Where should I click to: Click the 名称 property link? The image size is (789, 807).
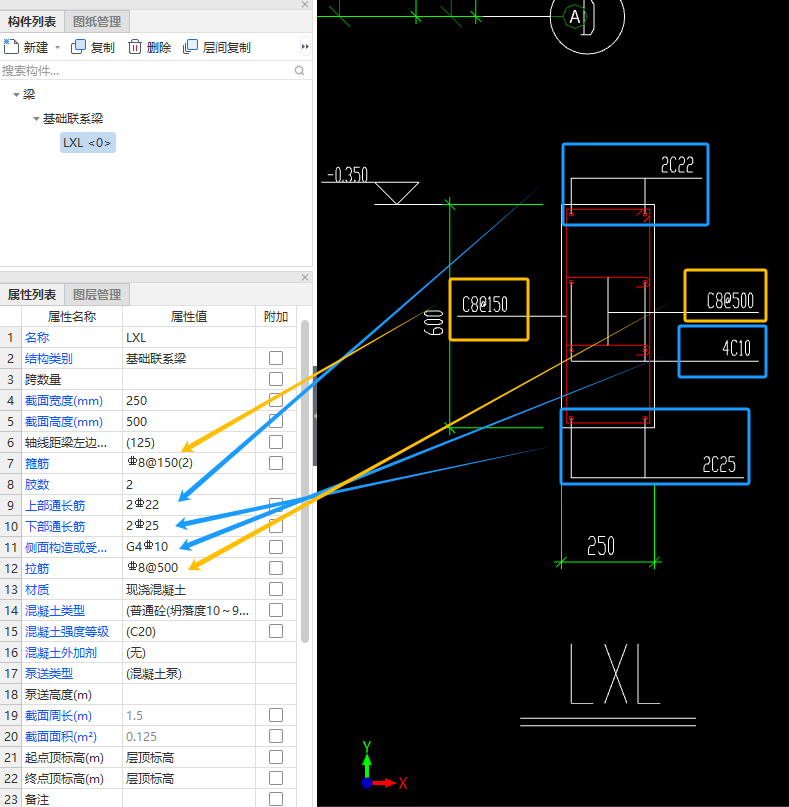tap(37, 338)
